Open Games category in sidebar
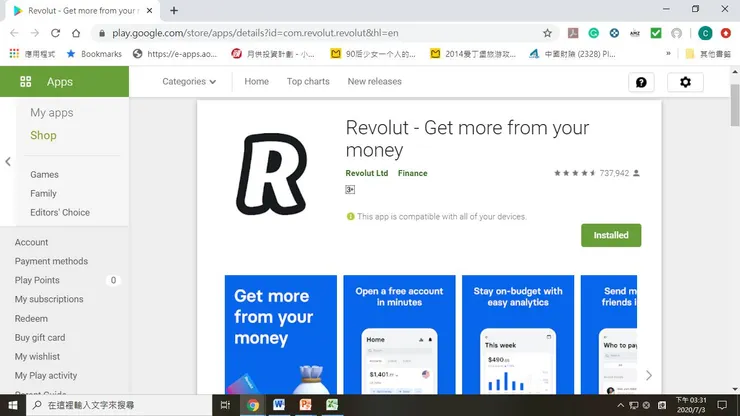This screenshot has height=416, width=740. pos(44,175)
